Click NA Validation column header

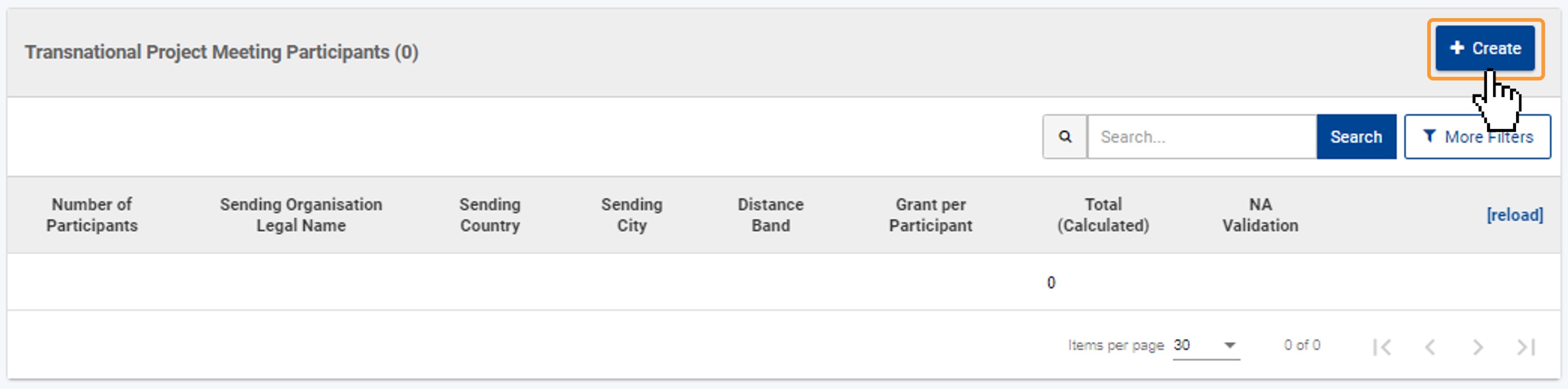(x=1260, y=215)
